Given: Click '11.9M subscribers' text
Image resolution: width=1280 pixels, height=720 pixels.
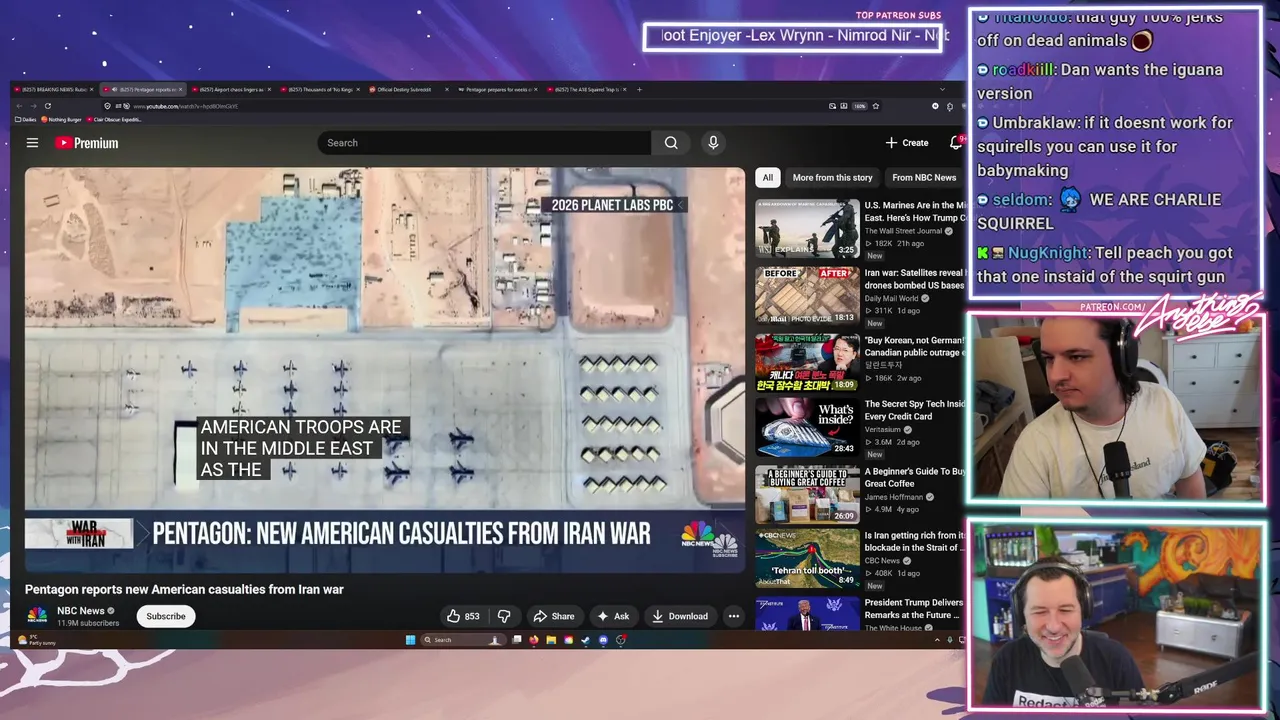Looking at the screenshot, I should [x=88, y=623].
